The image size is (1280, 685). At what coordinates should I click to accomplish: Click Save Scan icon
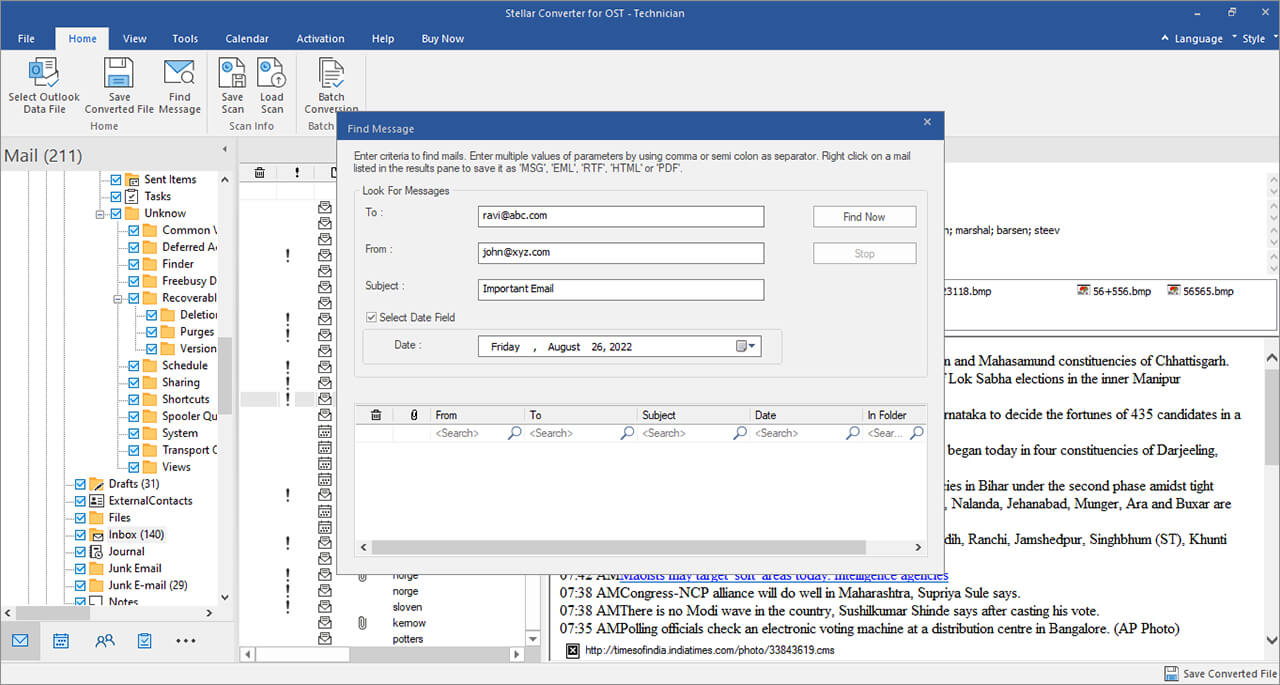coord(233,73)
